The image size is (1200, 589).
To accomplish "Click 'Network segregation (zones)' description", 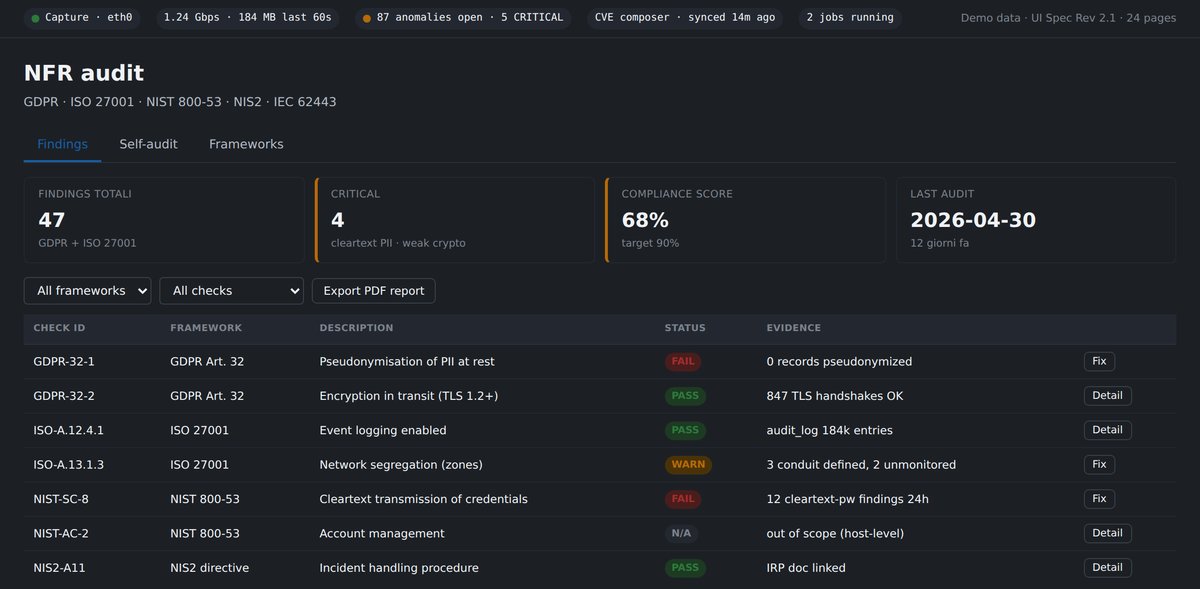I will pyautogui.click(x=401, y=465).
